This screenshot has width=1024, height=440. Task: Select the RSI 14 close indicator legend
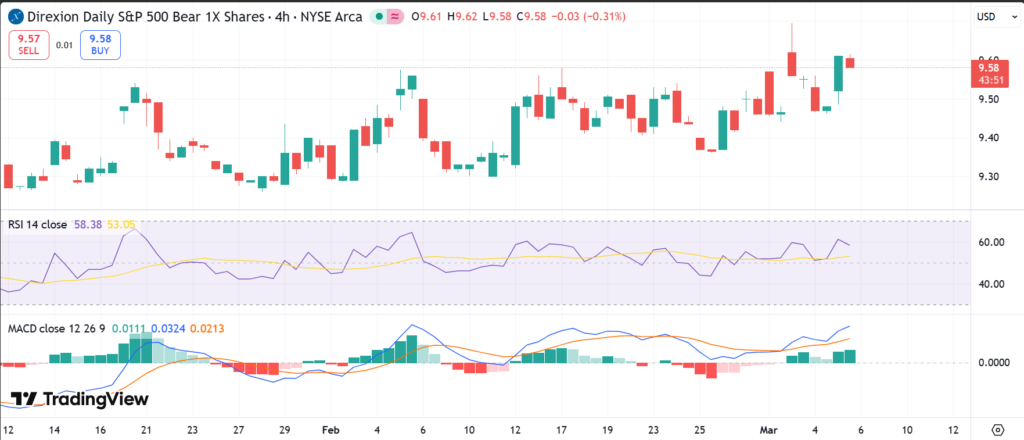point(37,225)
